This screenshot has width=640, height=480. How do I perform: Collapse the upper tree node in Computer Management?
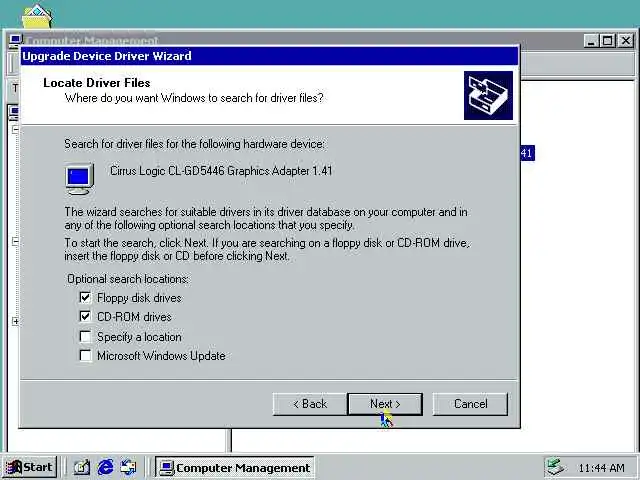pos(16,130)
